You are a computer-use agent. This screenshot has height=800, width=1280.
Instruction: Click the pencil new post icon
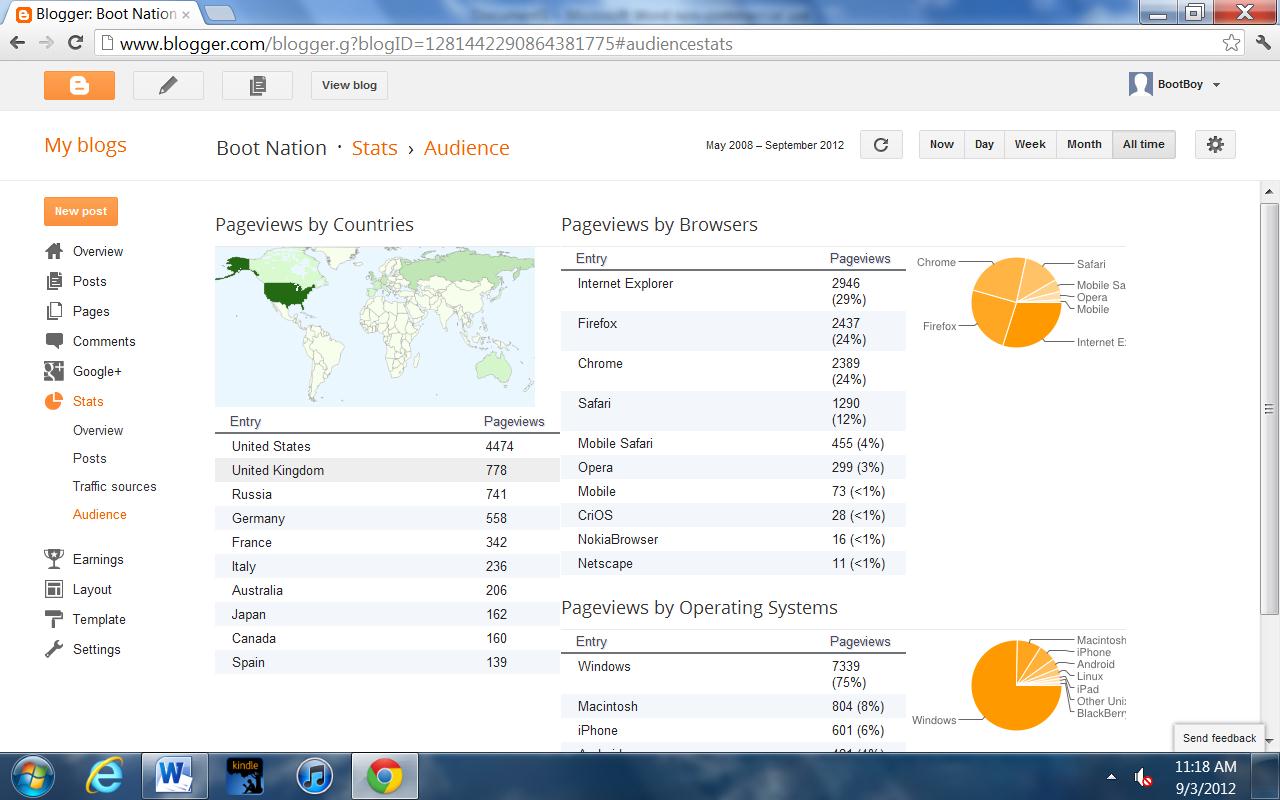(x=168, y=85)
